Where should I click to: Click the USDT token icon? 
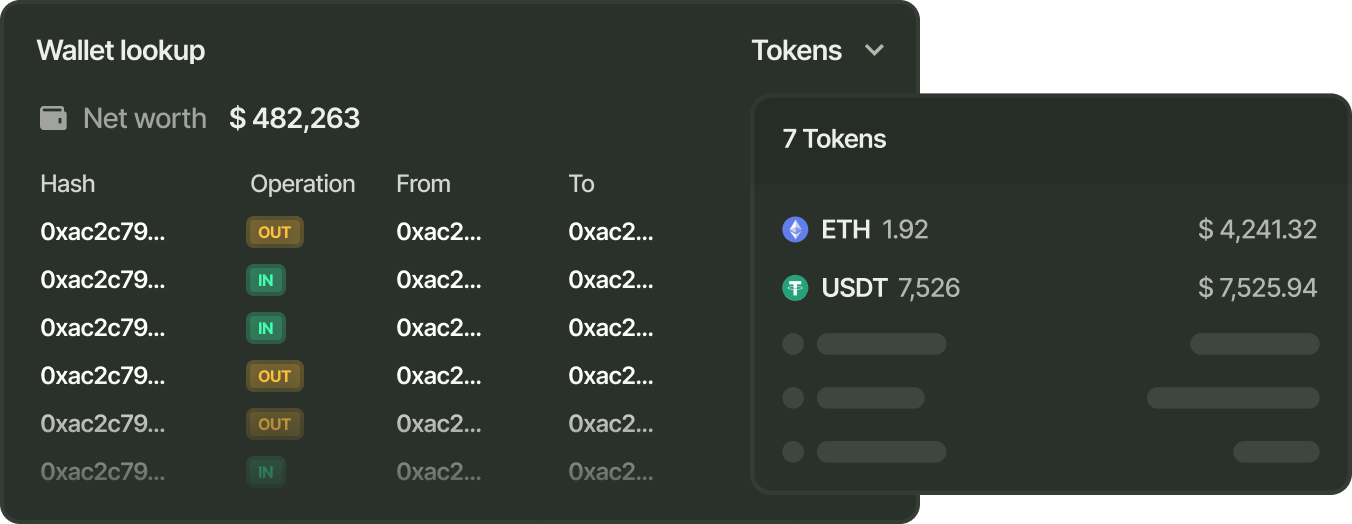pos(794,289)
